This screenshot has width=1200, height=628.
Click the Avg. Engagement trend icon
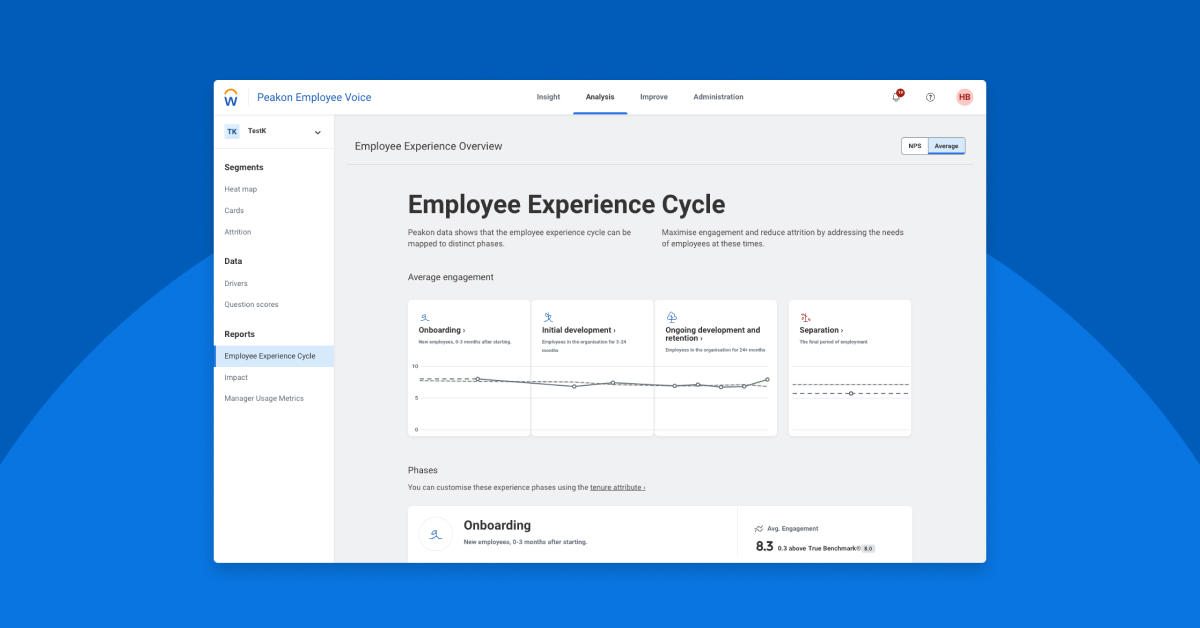click(758, 529)
